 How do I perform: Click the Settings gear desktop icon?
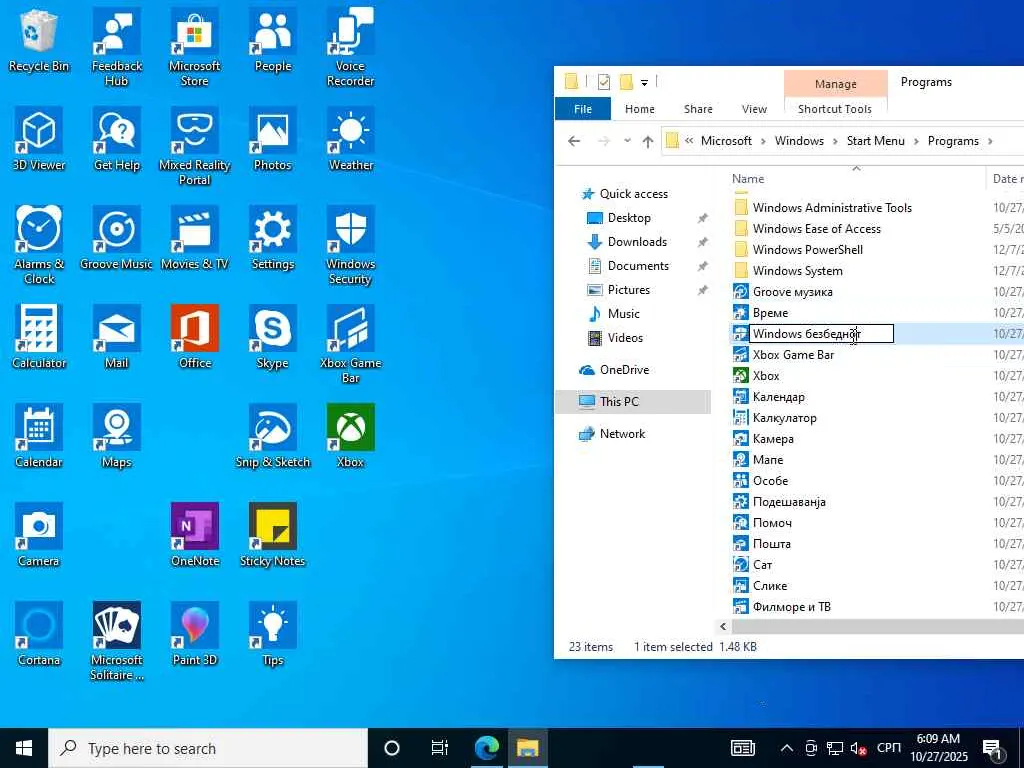pyautogui.click(x=273, y=239)
